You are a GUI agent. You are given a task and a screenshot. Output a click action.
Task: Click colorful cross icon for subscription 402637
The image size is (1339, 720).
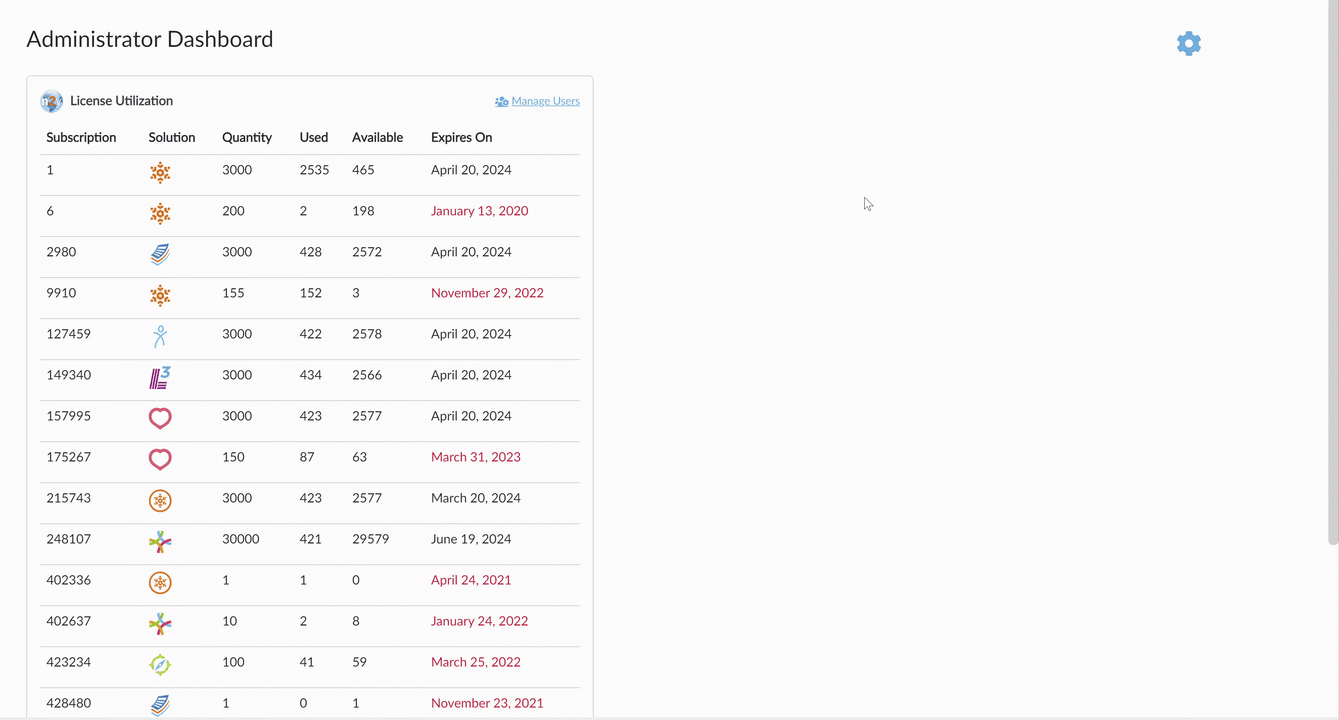pyautogui.click(x=160, y=623)
